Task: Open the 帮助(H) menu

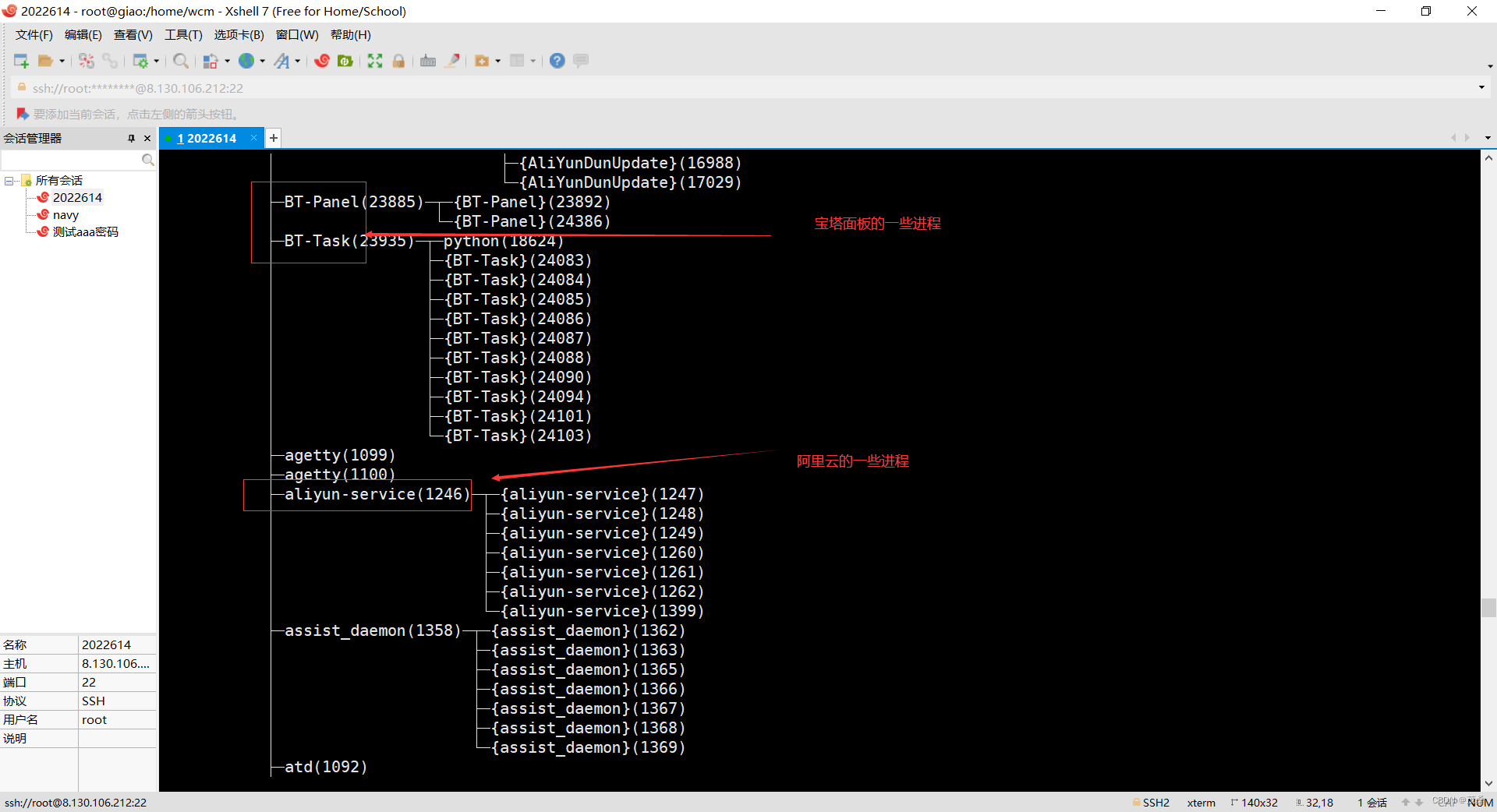Action: [351, 35]
